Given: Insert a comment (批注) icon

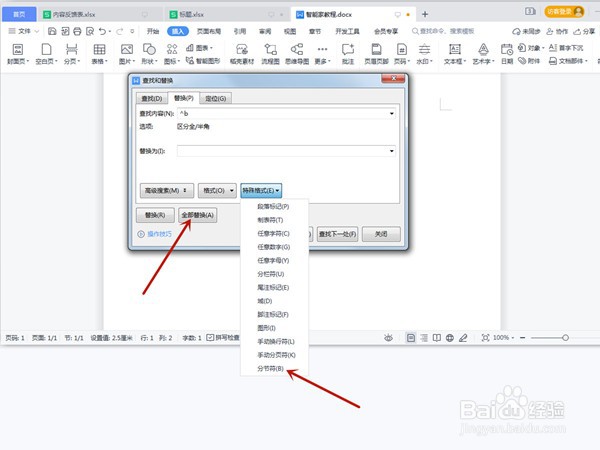Looking at the screenshot, I should click(348, 54).
